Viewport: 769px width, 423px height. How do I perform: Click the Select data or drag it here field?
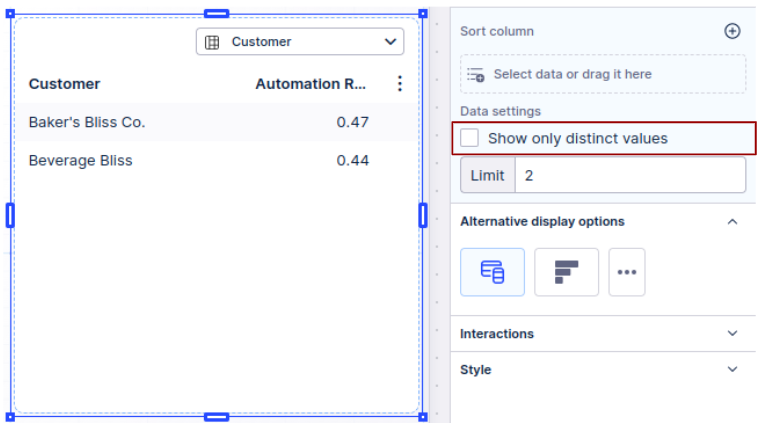coord(603,74)
